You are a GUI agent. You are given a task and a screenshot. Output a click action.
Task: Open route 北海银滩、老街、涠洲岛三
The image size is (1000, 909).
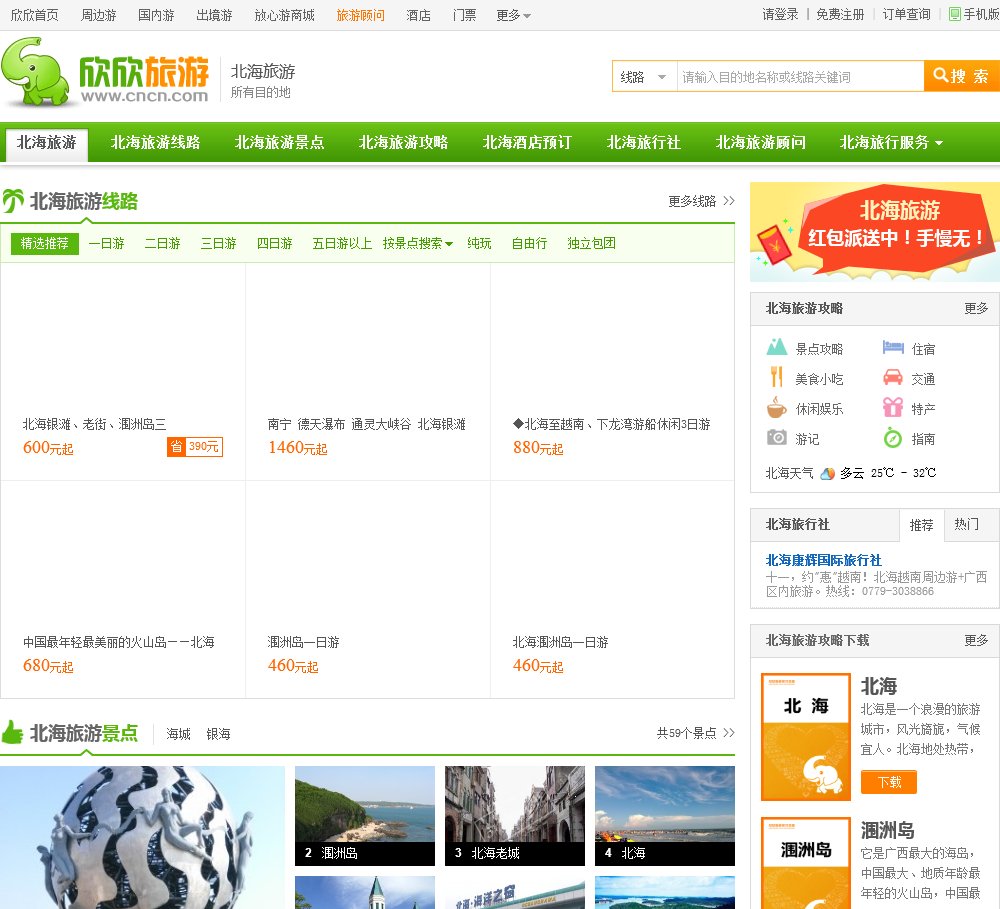coord(94,424)
